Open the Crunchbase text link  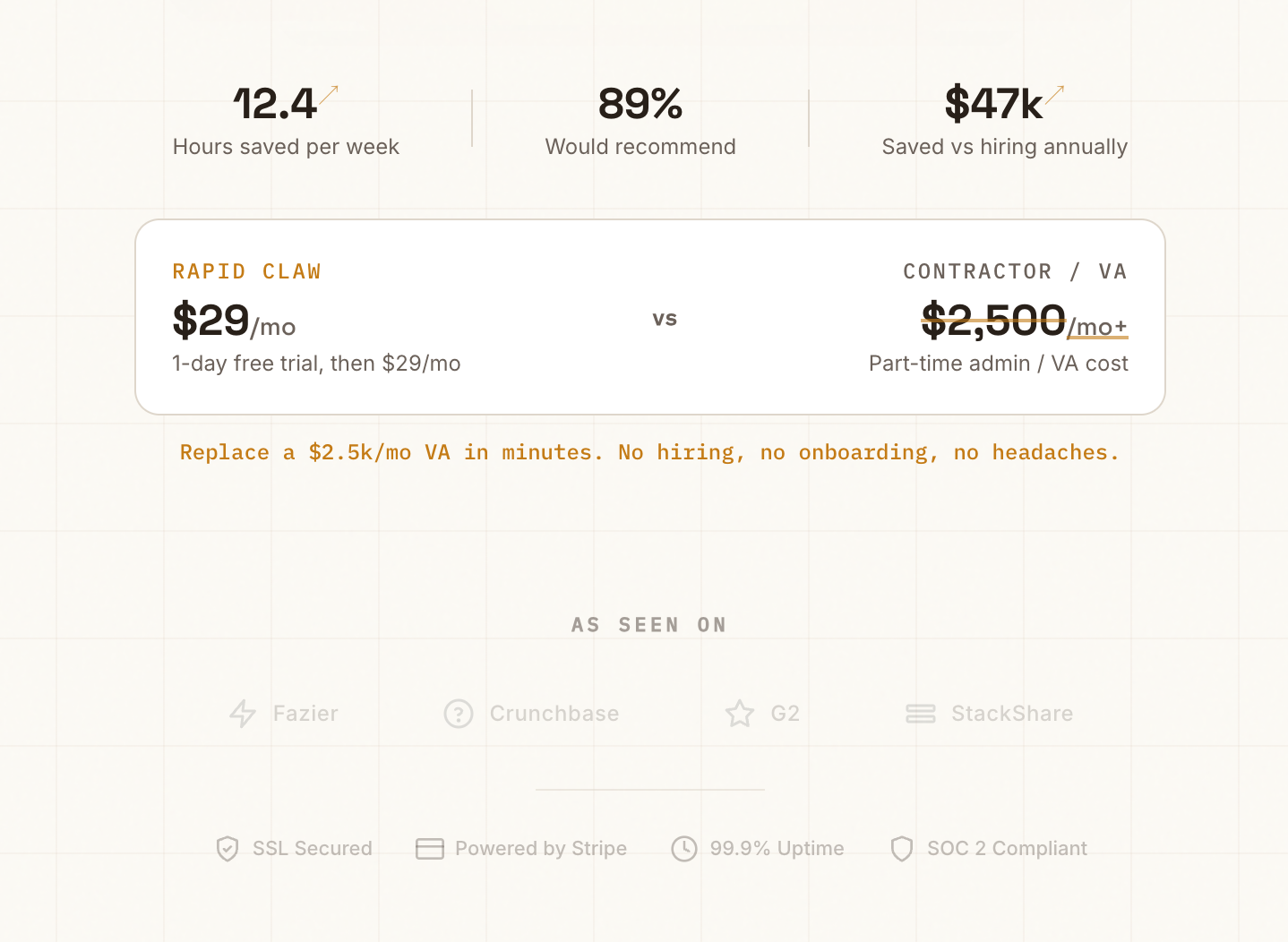554,714
